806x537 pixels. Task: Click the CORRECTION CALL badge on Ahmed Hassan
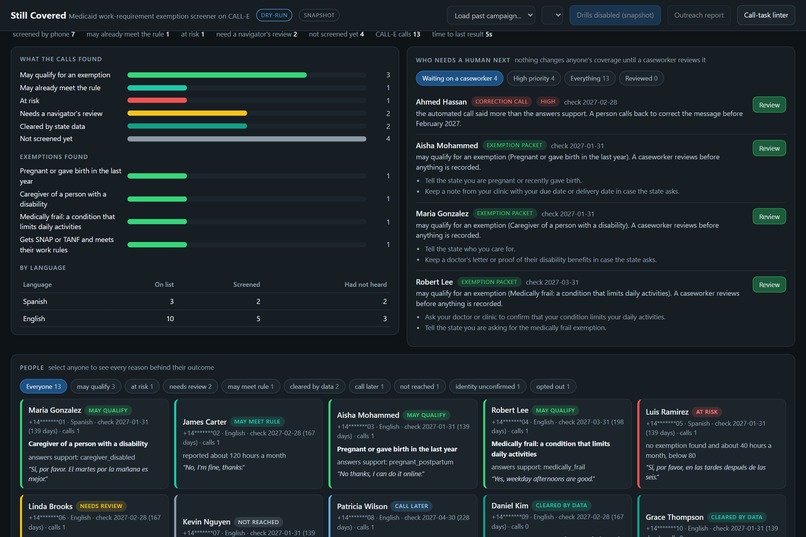(x=501, y=102)
